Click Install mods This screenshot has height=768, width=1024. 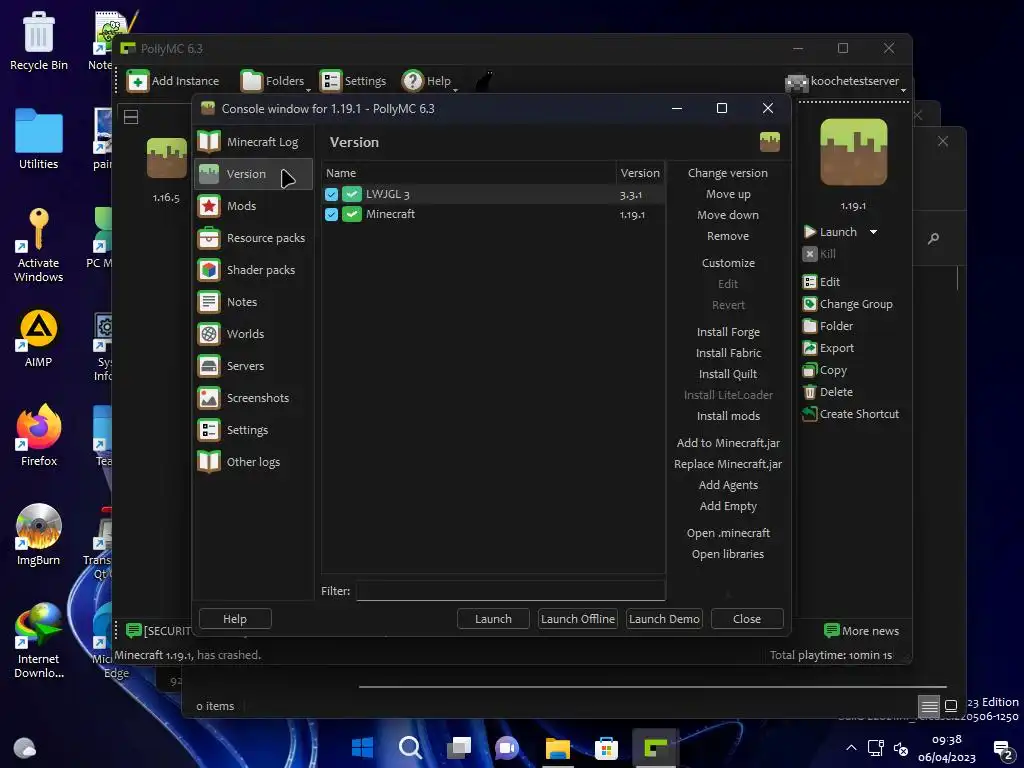point(728,416)
